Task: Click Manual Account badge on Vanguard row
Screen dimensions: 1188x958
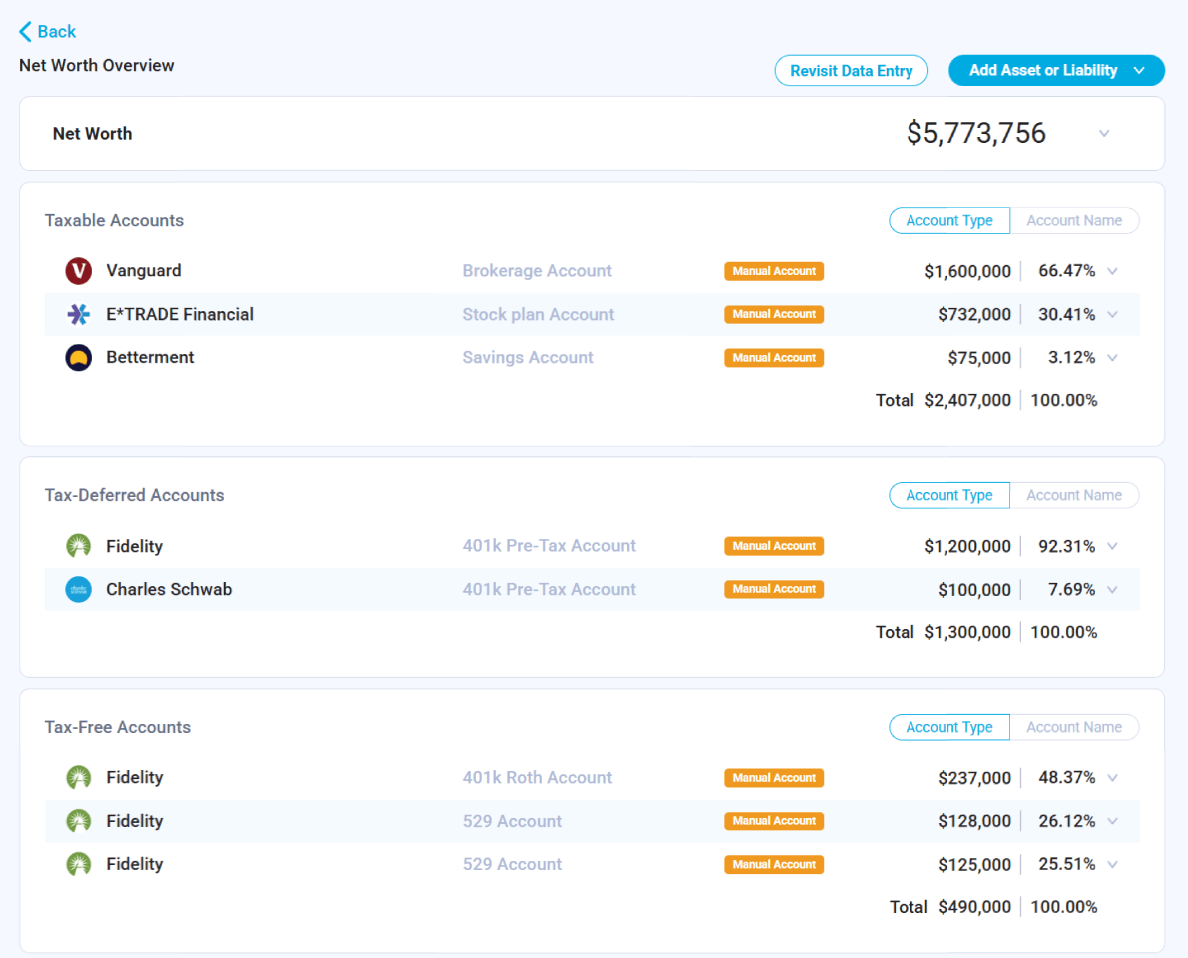Action: [774, 271]
